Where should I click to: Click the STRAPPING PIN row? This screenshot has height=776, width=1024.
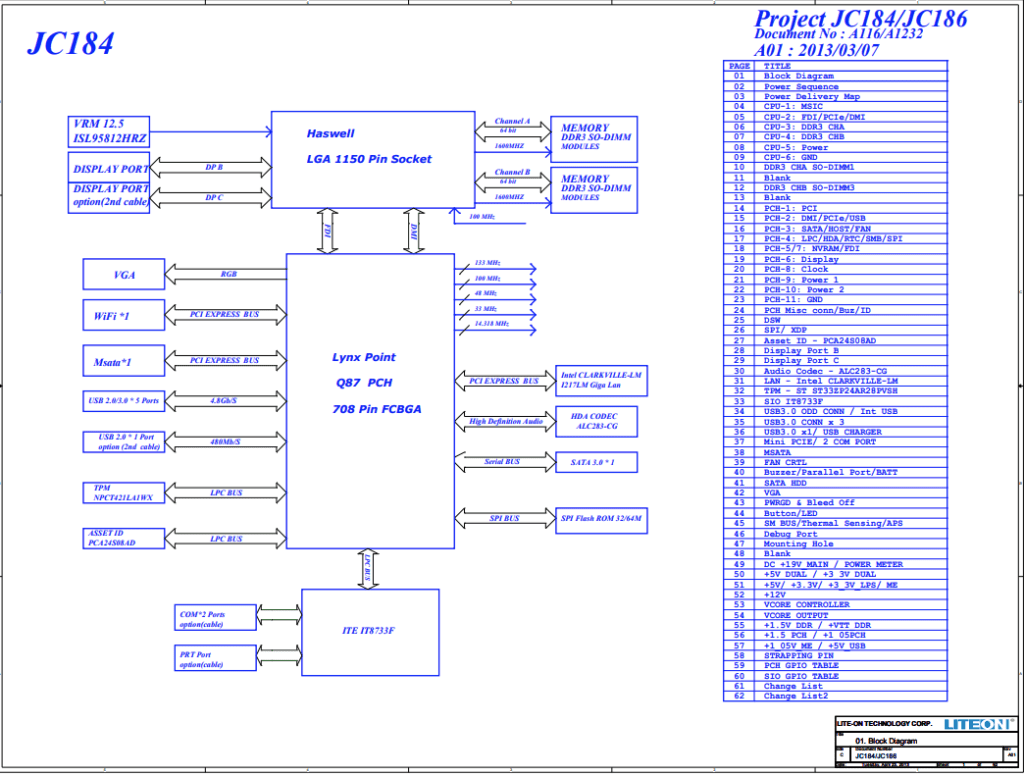click(835, 656)
